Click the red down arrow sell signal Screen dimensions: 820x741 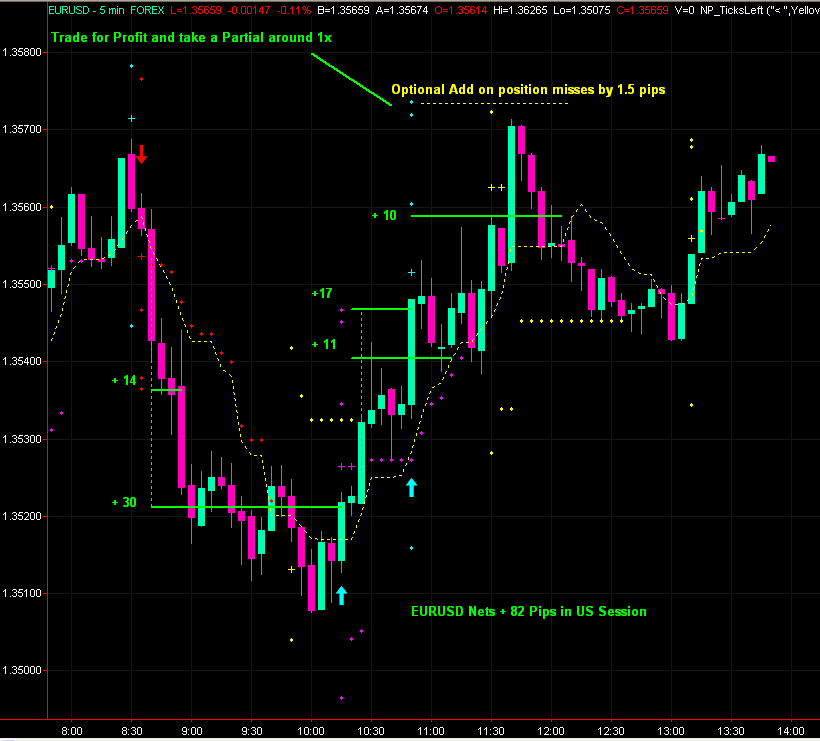pos(141,155)
